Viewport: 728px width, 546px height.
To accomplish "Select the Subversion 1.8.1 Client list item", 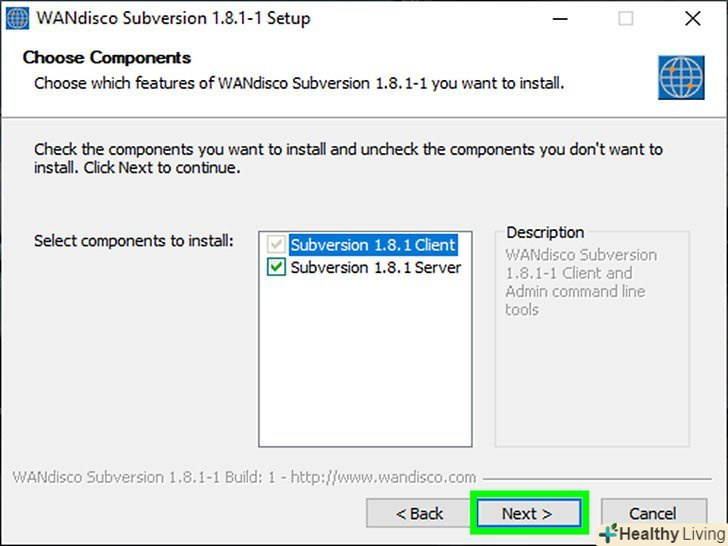I will [x=372, y=245].
